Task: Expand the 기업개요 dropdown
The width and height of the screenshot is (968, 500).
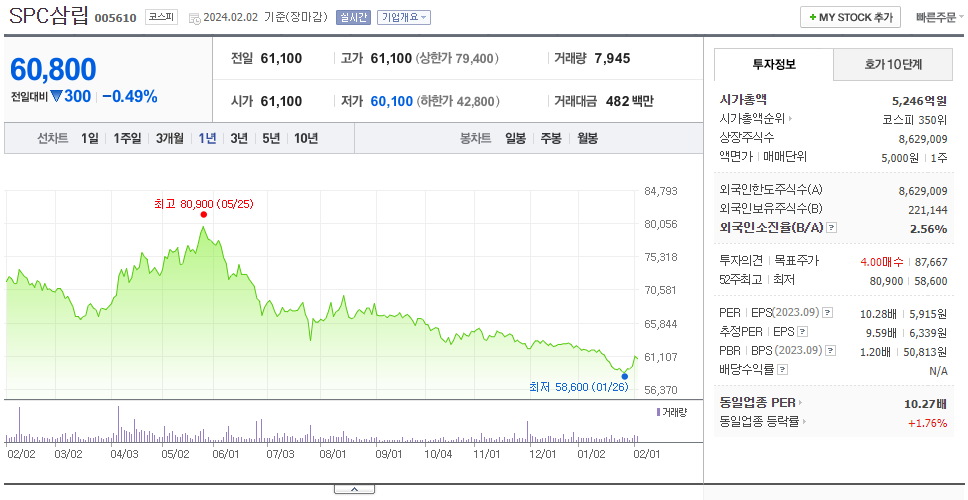Action: coord(404,17)
